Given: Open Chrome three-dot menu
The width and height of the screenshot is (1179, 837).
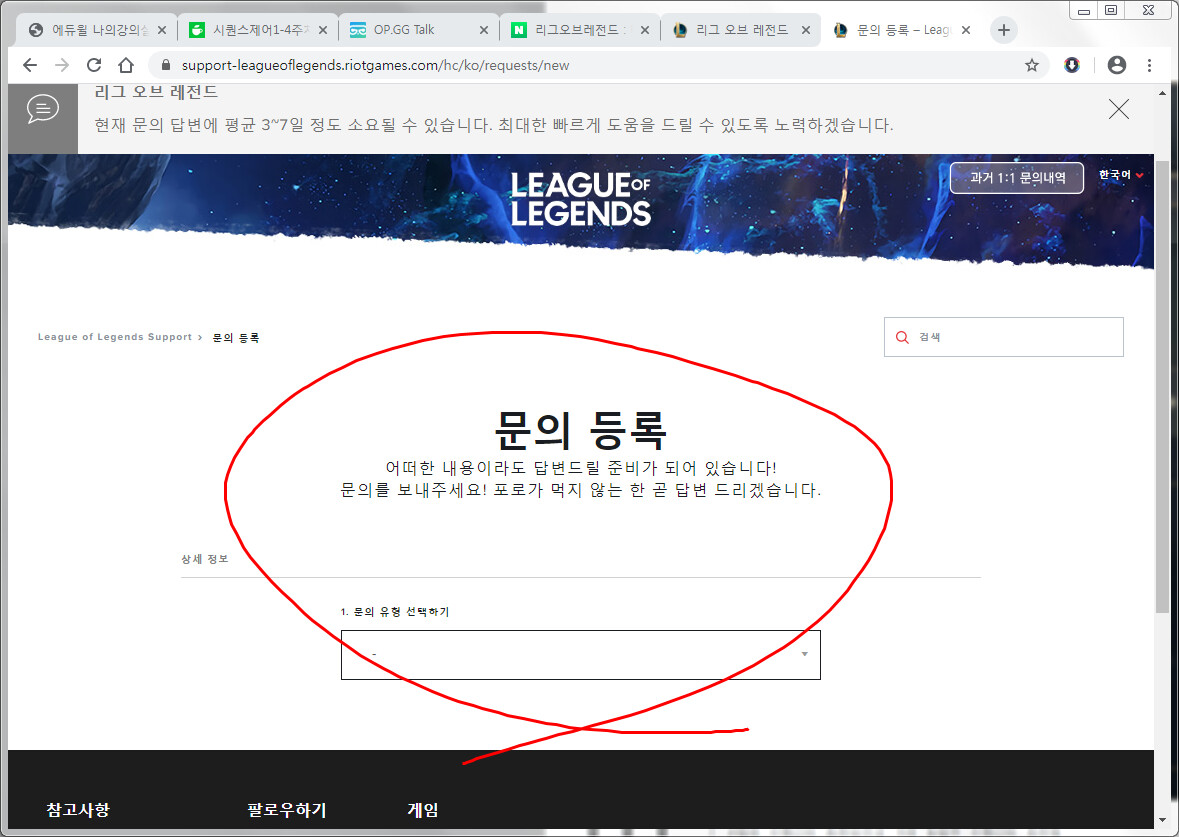Looking at the screenshot, I should pyautogui.click(x=1149, y=65).
